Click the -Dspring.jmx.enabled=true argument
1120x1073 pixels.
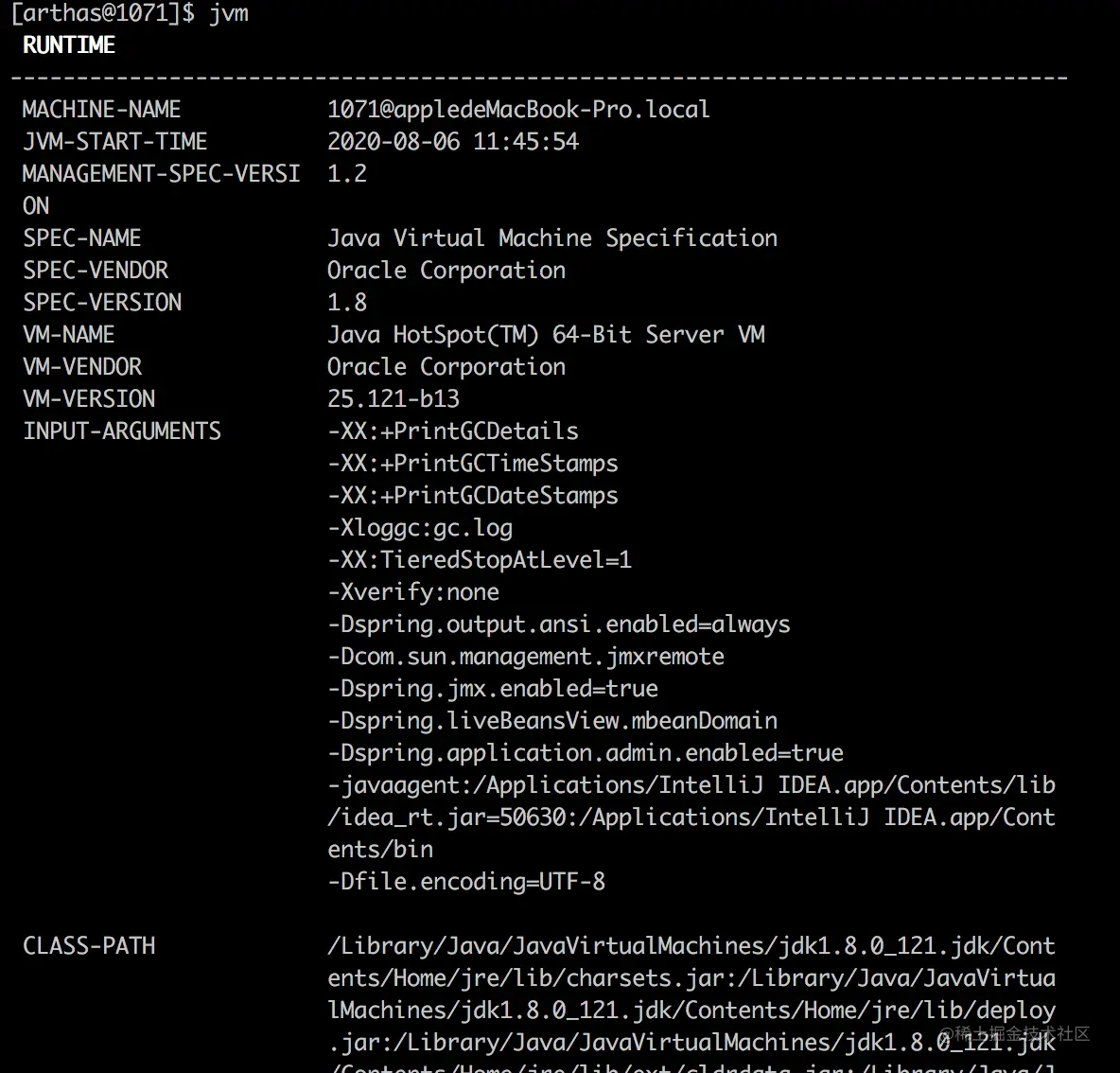tap(493, 689)
